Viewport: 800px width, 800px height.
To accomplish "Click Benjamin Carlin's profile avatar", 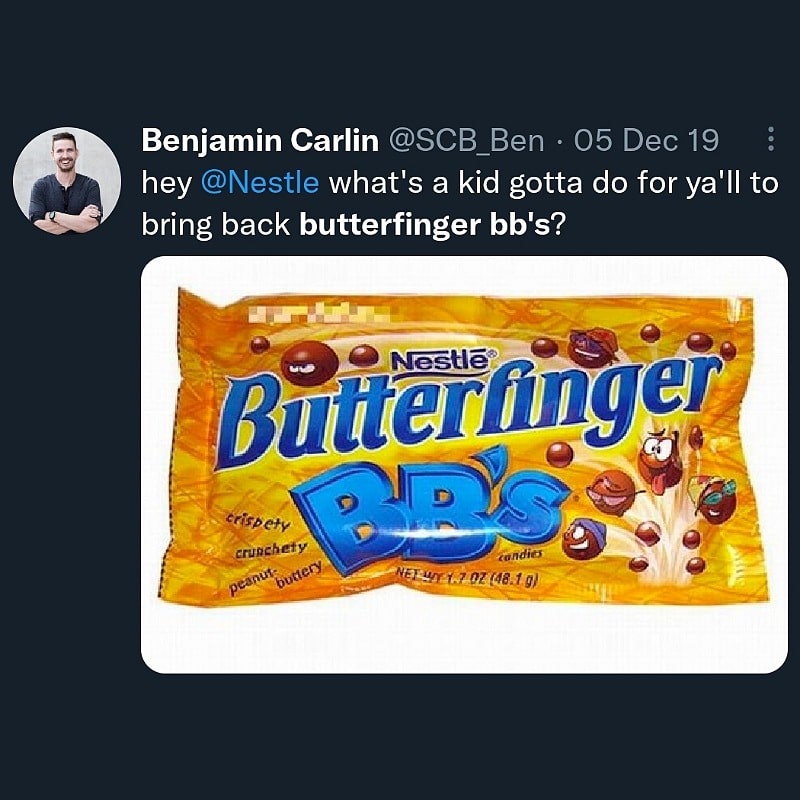I will [x=66, y=181].
